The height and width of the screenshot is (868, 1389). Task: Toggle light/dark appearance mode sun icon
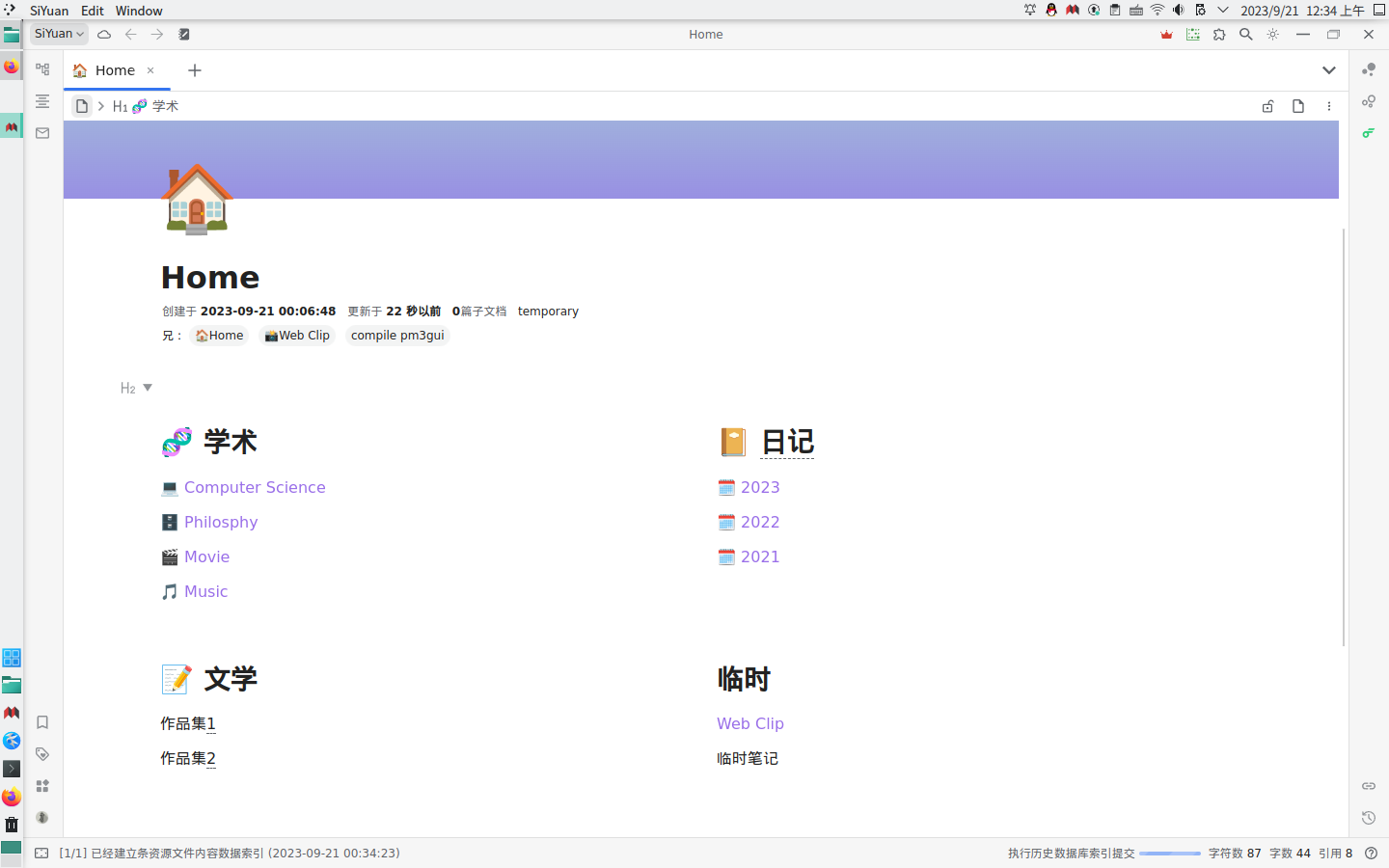point(1273,34)
